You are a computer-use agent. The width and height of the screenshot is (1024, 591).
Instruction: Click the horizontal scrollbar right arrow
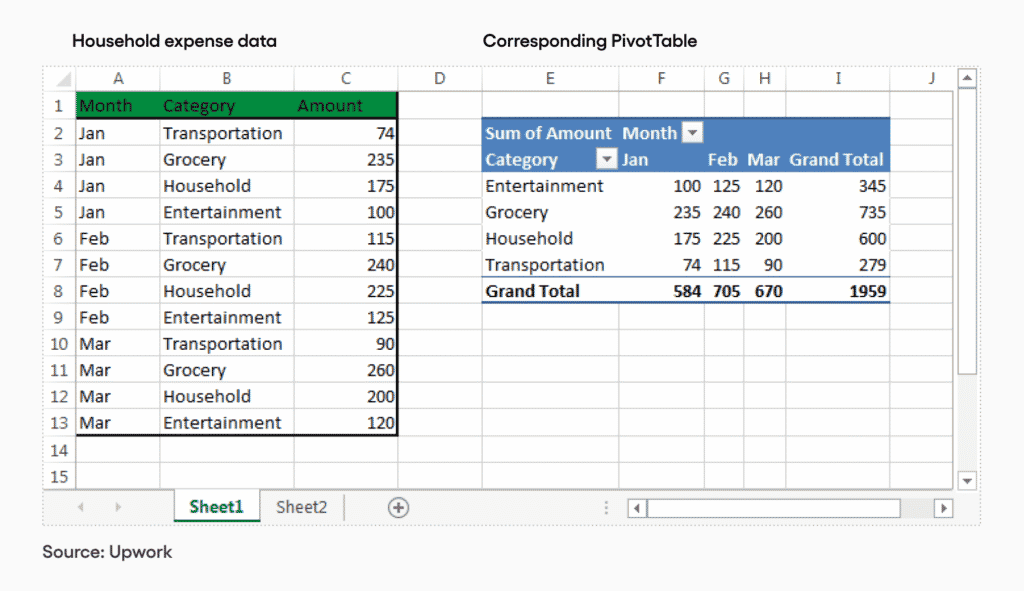[x=943, y=508]
